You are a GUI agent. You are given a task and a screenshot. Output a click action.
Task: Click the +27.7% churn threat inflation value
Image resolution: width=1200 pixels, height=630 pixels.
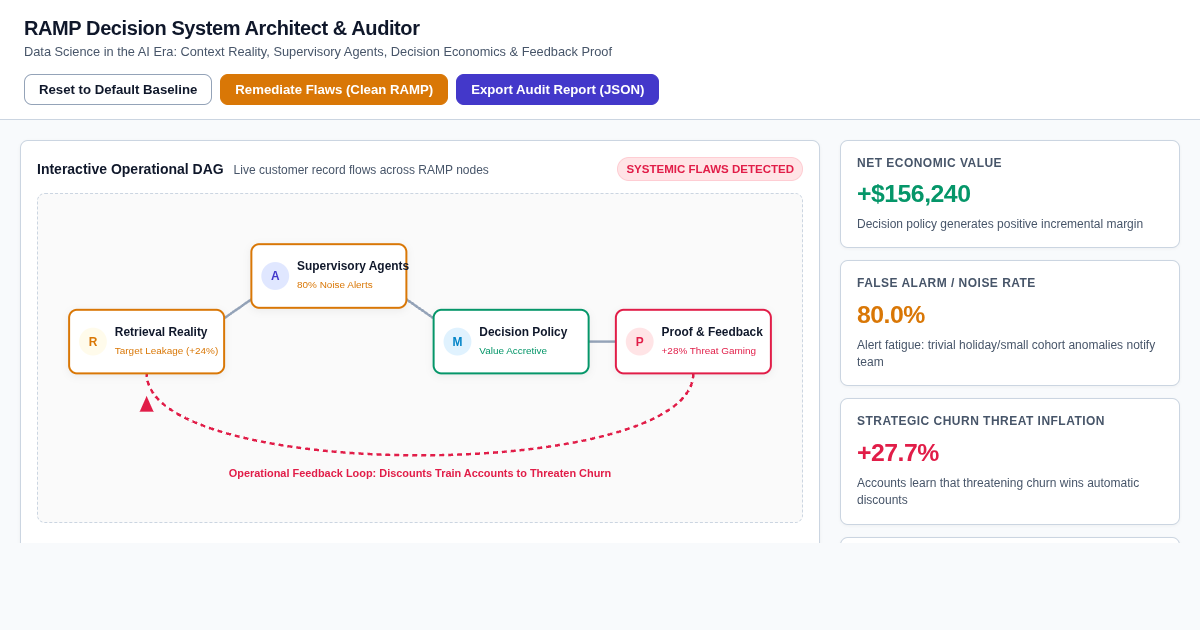coord(898,453)
